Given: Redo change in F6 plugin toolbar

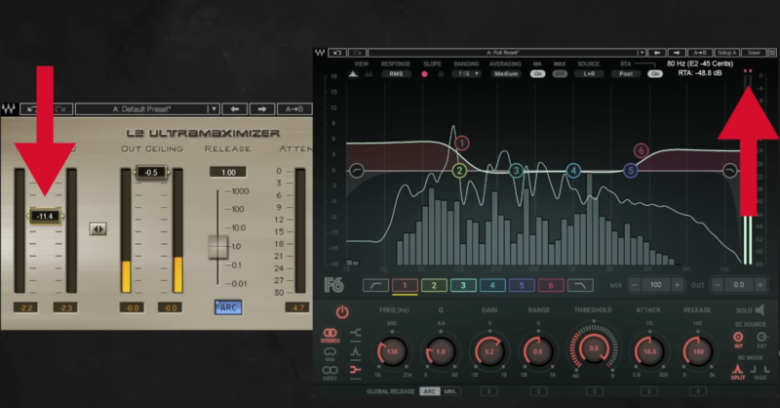Looking at the screenshot, I should pyautogui.click(x=358, y=52).
